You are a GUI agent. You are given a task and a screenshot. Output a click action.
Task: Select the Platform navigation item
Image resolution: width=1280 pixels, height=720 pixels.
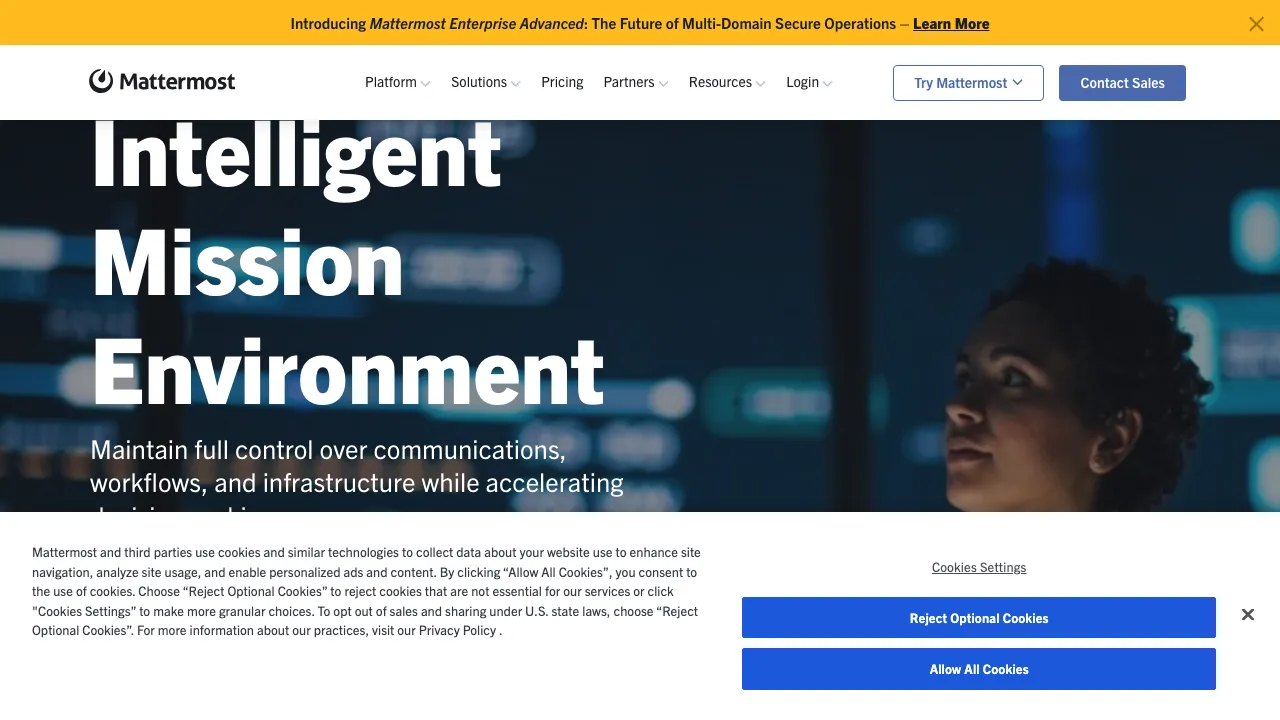coord(391,82)
